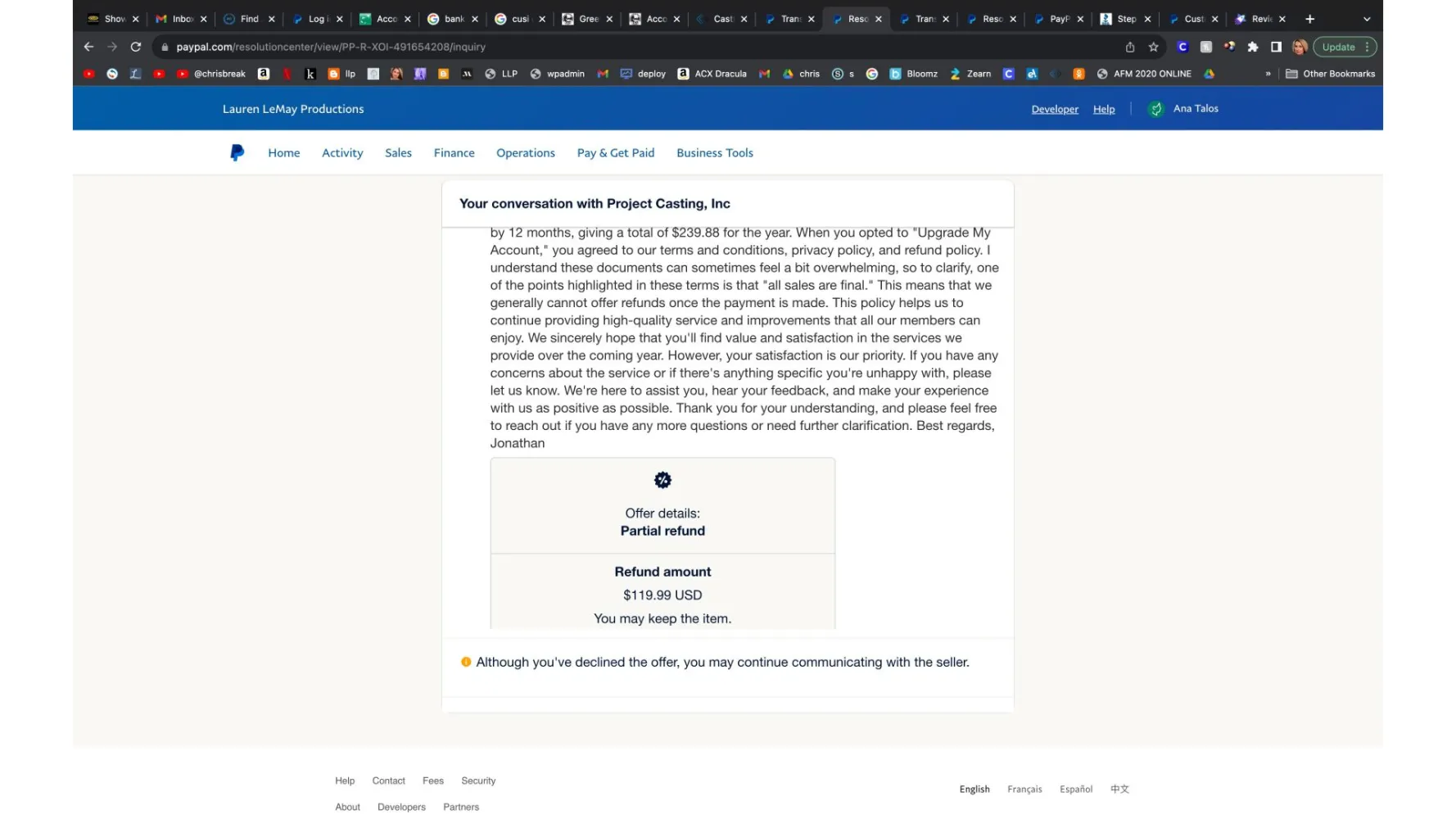Screen dimensions: 1456x819
Task: Open Other Bookmarks folder
Action: [x=1330, y=74]
